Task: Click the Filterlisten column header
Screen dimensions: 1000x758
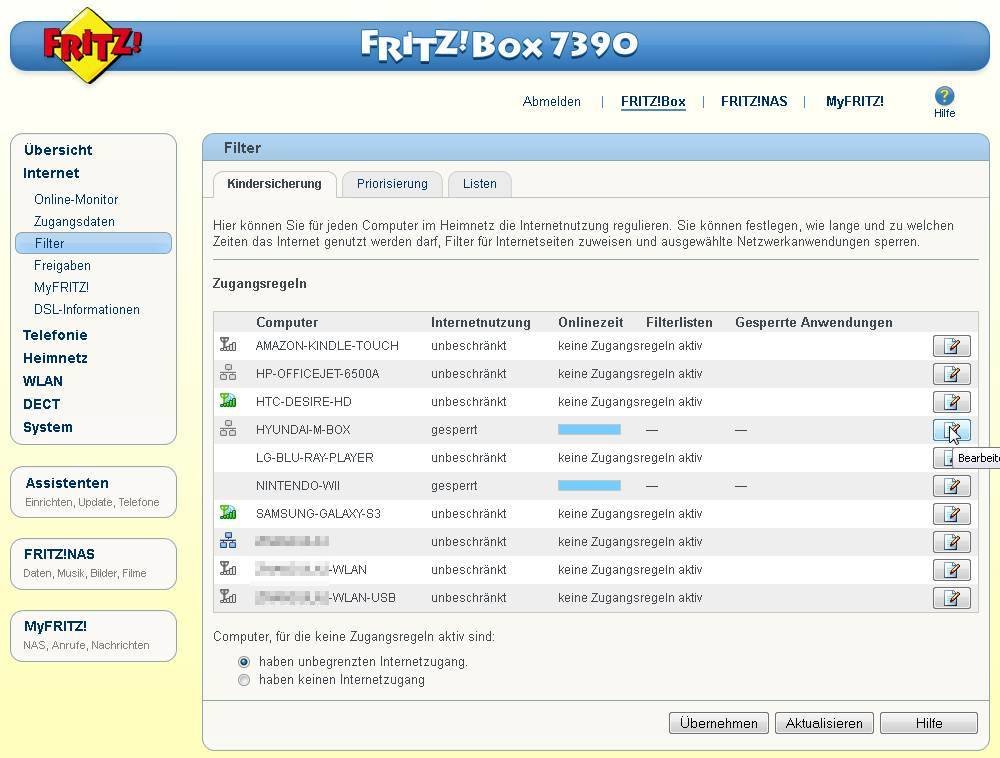Action: pyautogui.click(x=679, y=323)
